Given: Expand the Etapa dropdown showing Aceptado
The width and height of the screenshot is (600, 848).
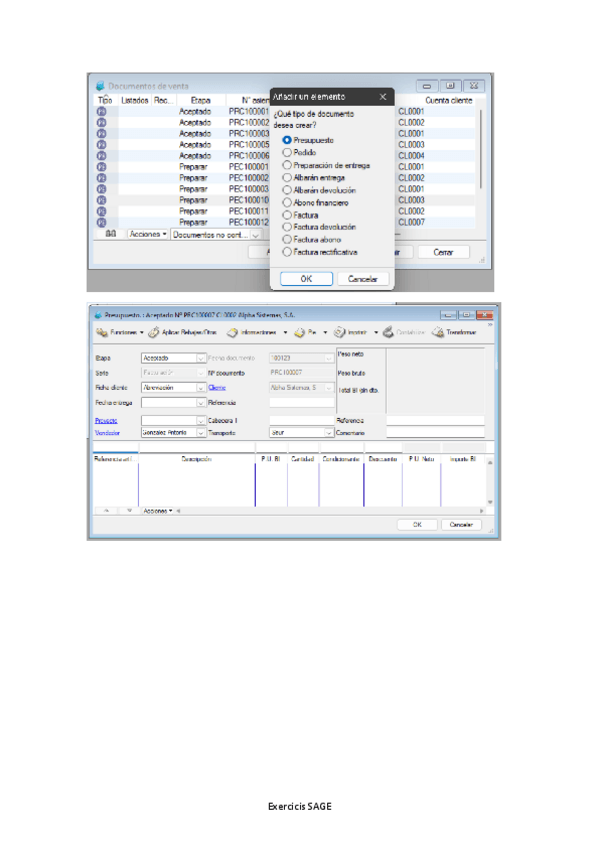Looking at the screenshot, I should [x=200, y=357].
